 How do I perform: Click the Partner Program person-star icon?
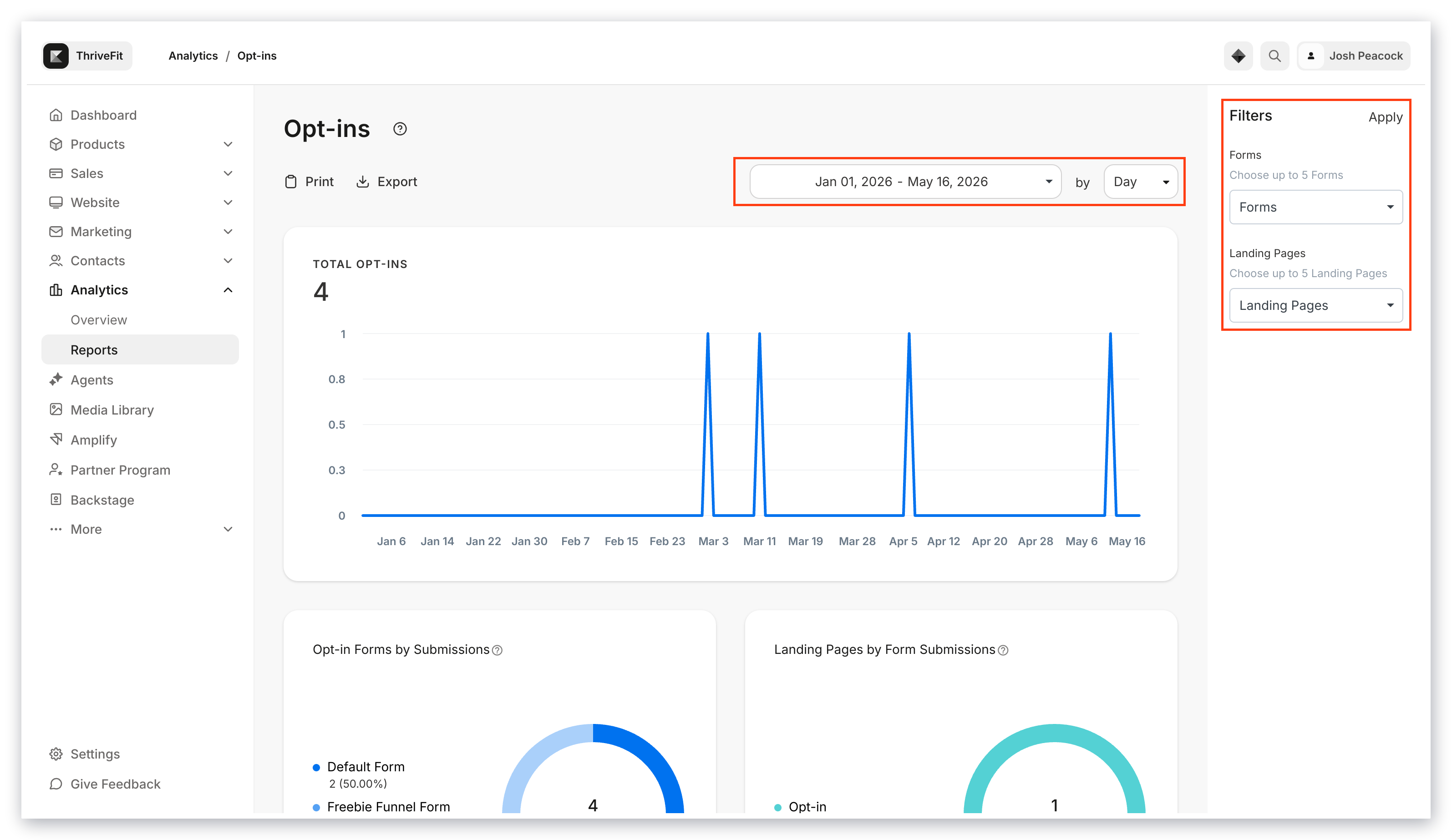click(x=56, y=470)
